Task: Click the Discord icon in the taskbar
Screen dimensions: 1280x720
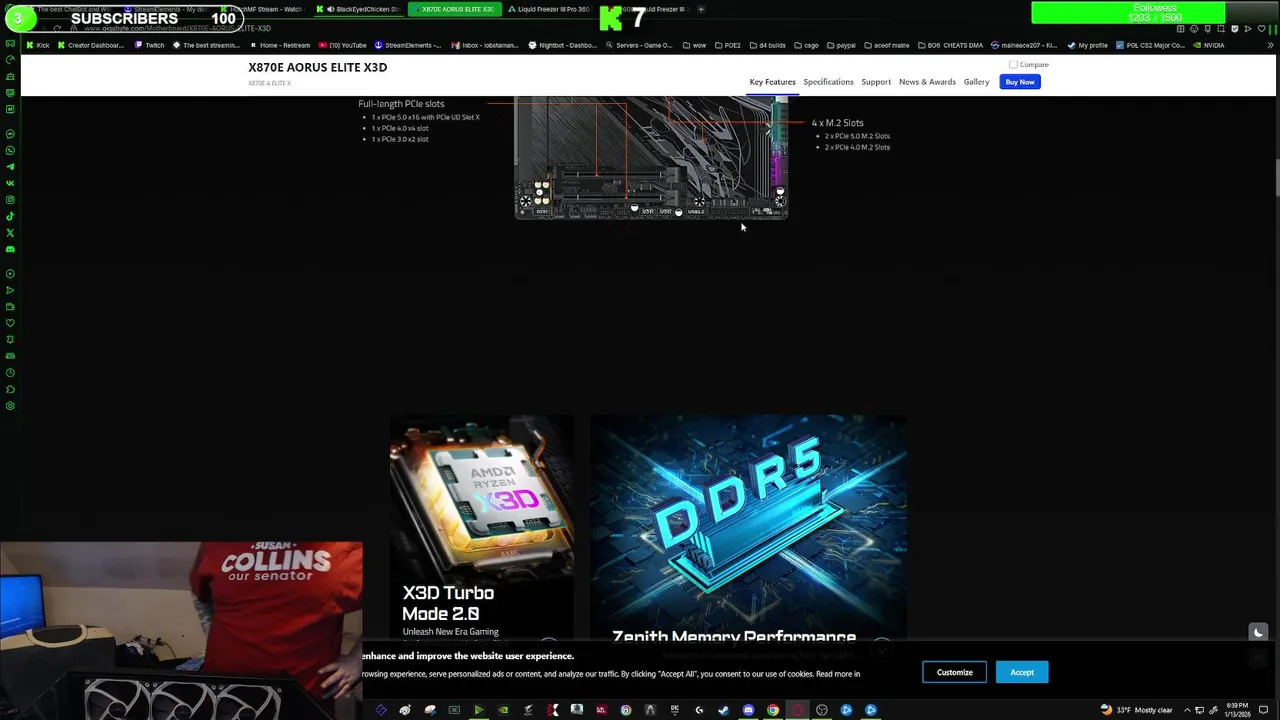Action: [748, 710]
